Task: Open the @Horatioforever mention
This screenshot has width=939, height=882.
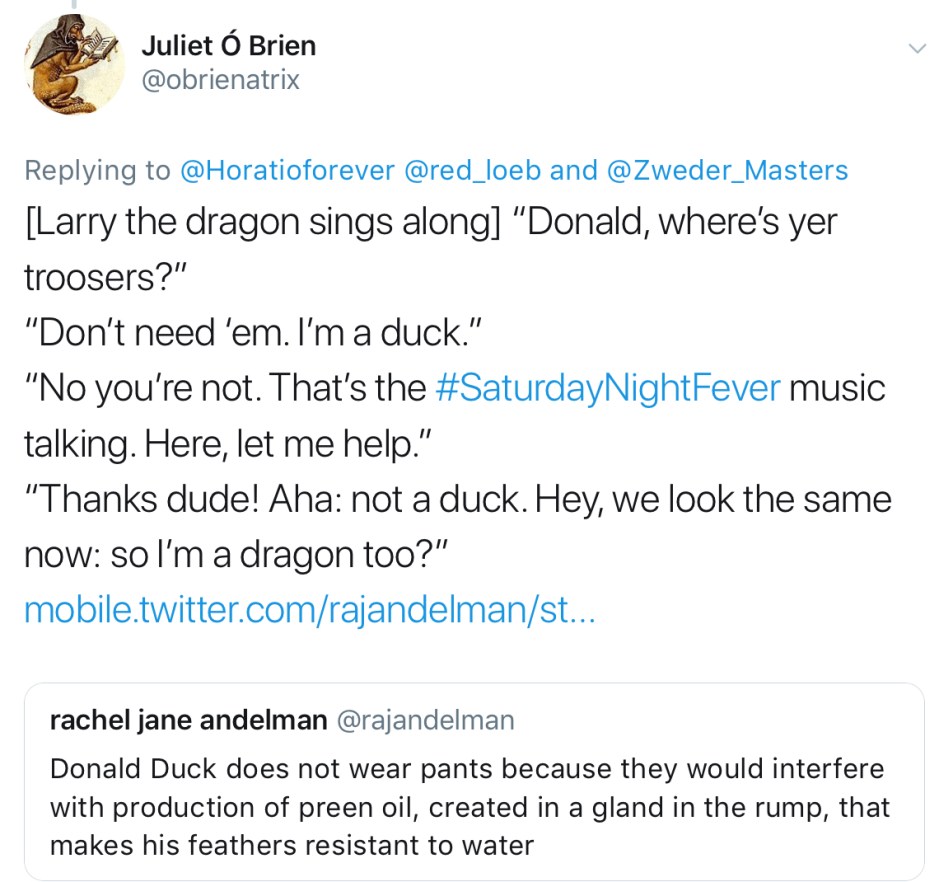Action: pyautogui.click(x=287, y=170)
